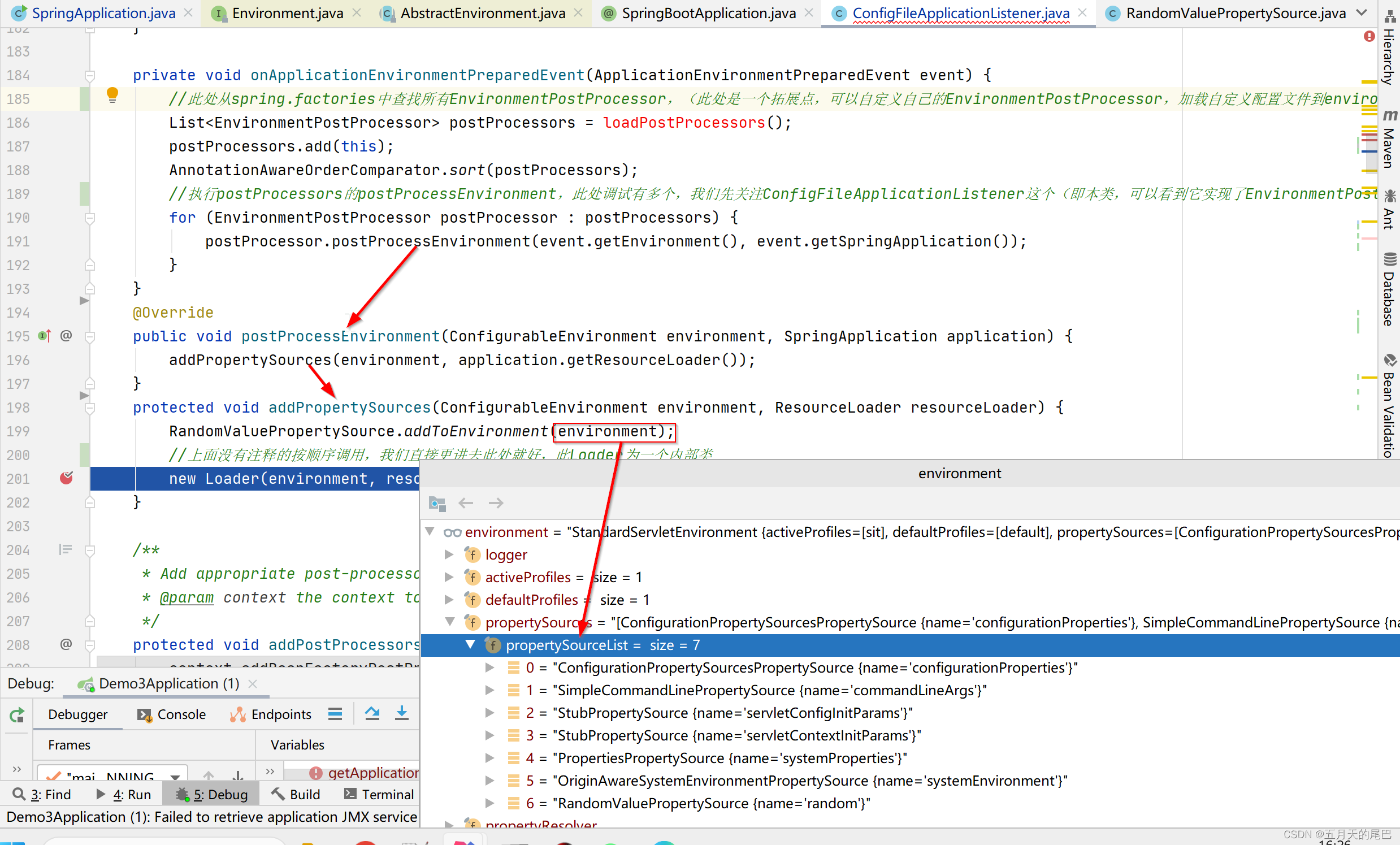The image size is (1400, 845).
Task: Click the Step Into debug icon
Action: click(x=402, y=714)
